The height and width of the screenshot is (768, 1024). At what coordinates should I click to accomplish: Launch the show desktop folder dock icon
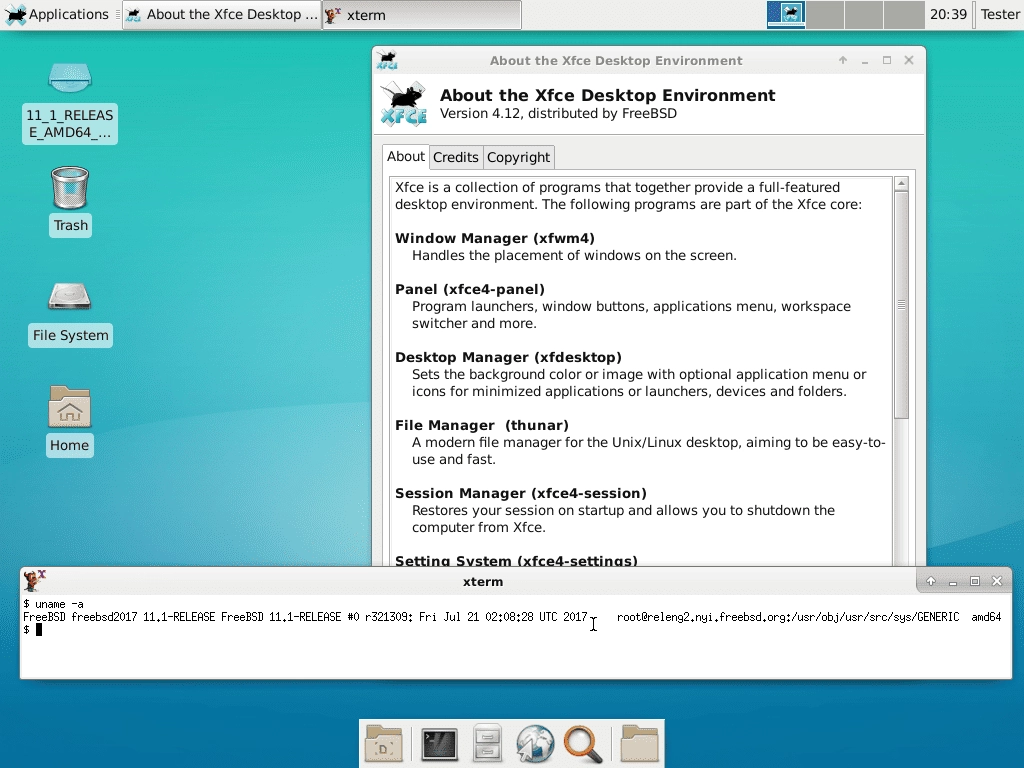tap(383, 744)
